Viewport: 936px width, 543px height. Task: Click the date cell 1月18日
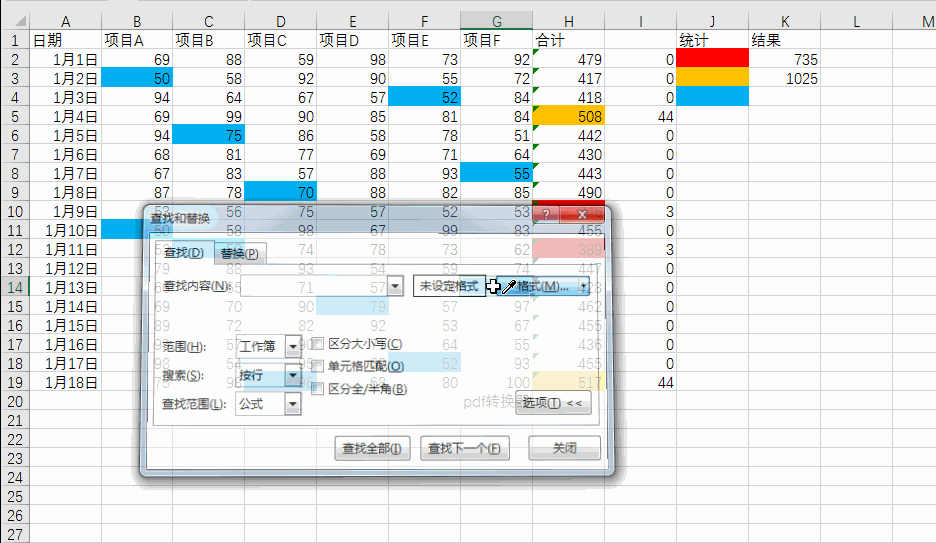[66, 382]
